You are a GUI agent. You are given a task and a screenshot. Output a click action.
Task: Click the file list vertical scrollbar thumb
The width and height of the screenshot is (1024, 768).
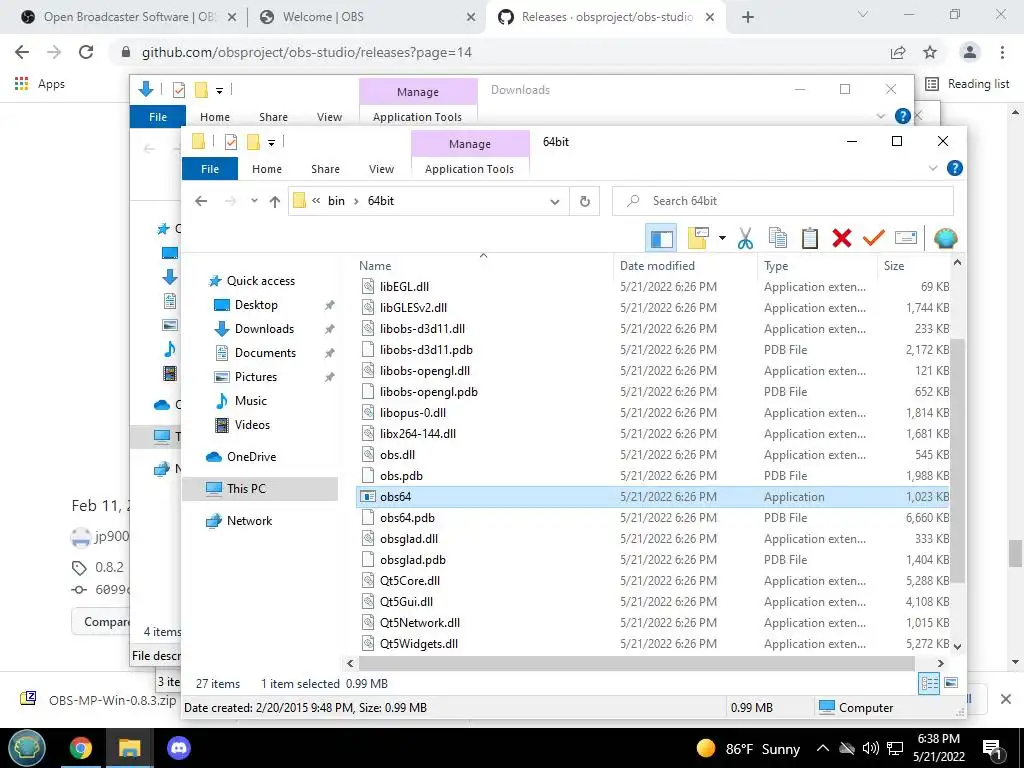[x=957, y=460]
